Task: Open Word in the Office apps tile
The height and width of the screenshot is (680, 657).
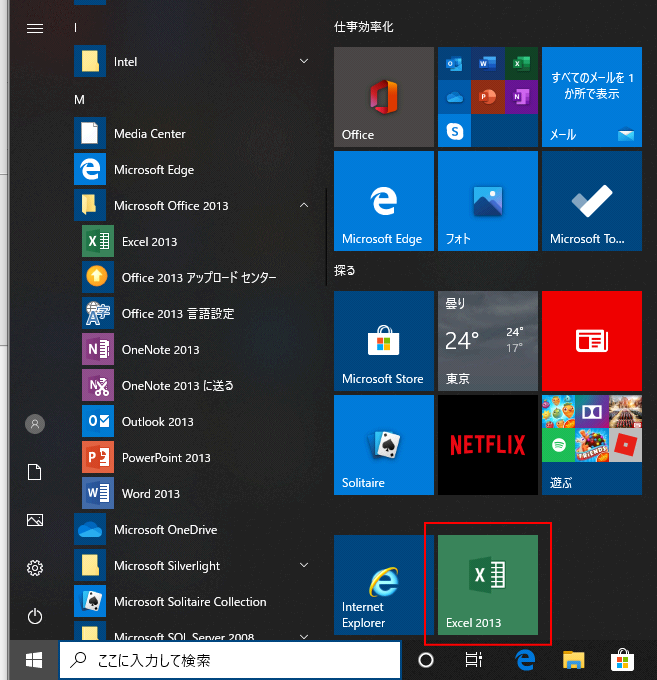Action: (487, 63)
